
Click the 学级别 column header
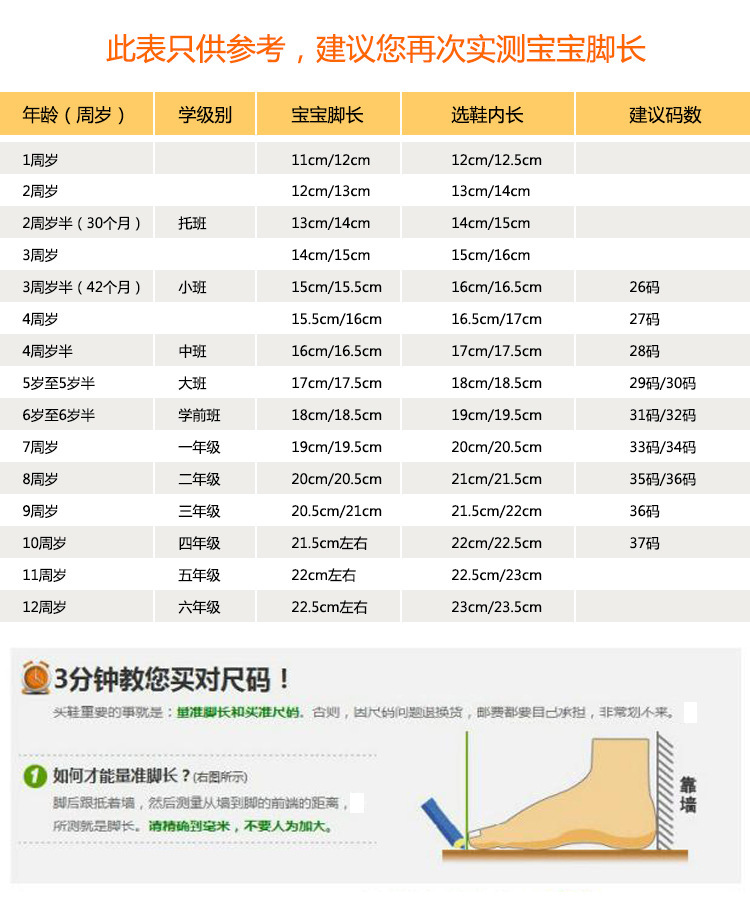click(x=205, y=114)
